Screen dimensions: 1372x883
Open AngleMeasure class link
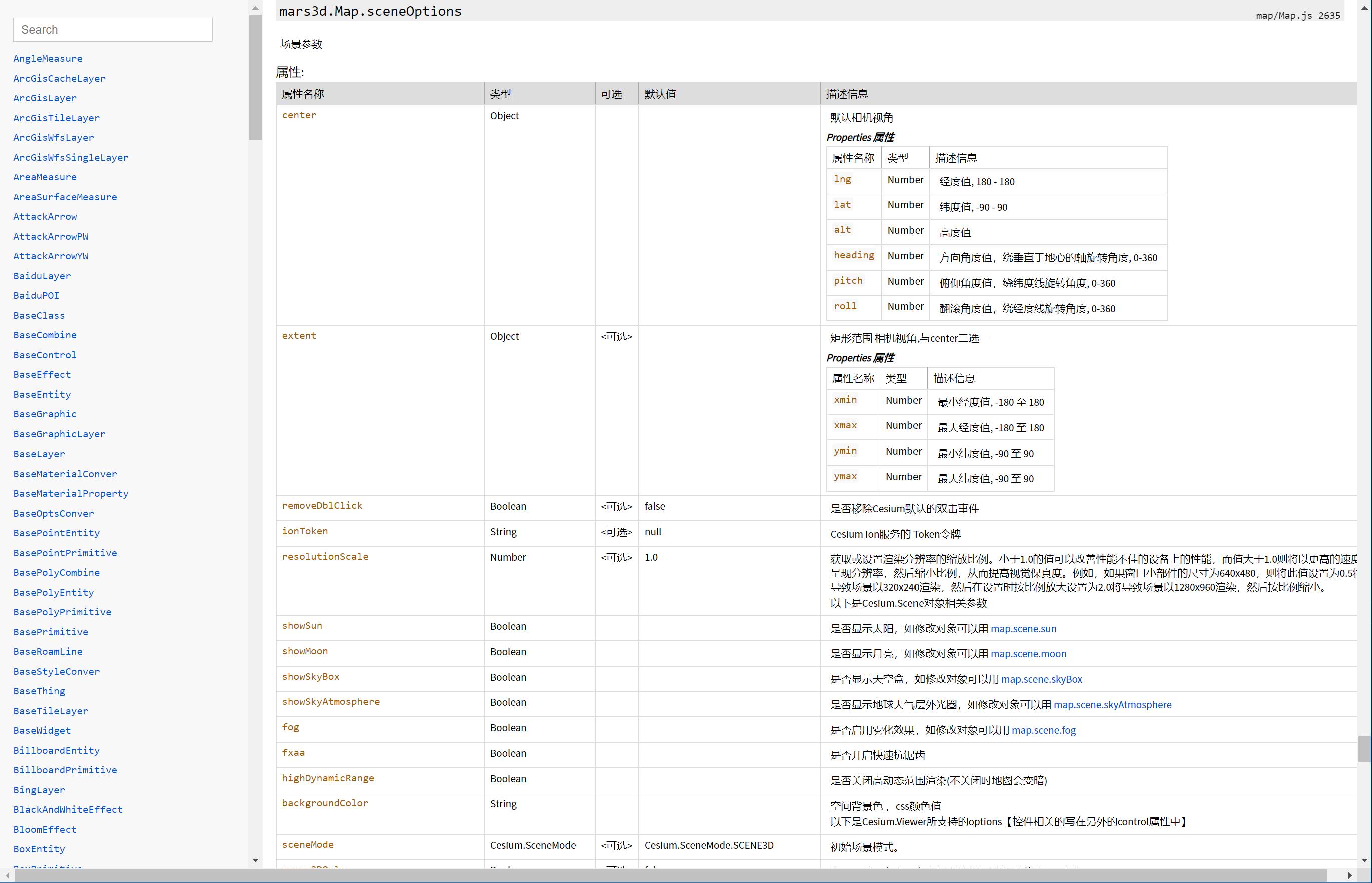[x=48, y=59]
